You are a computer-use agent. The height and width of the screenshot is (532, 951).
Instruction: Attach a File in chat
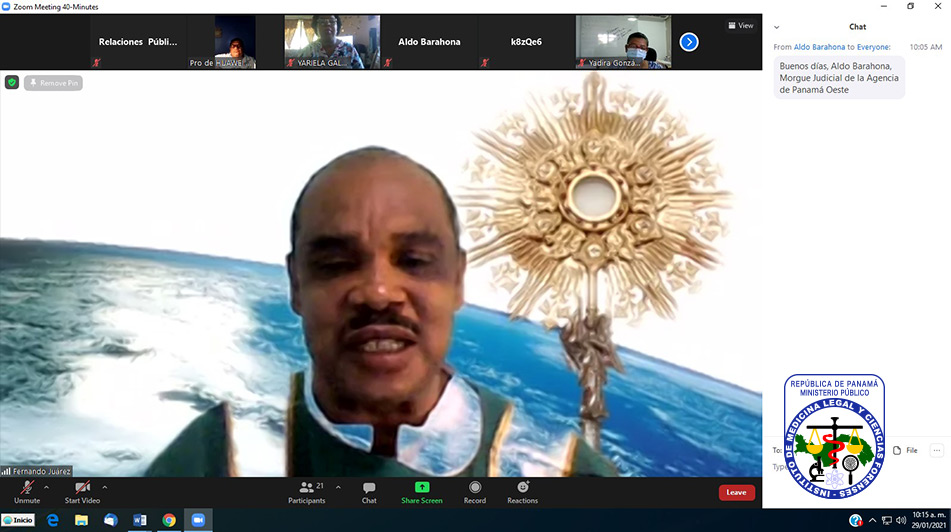[906, 450]
